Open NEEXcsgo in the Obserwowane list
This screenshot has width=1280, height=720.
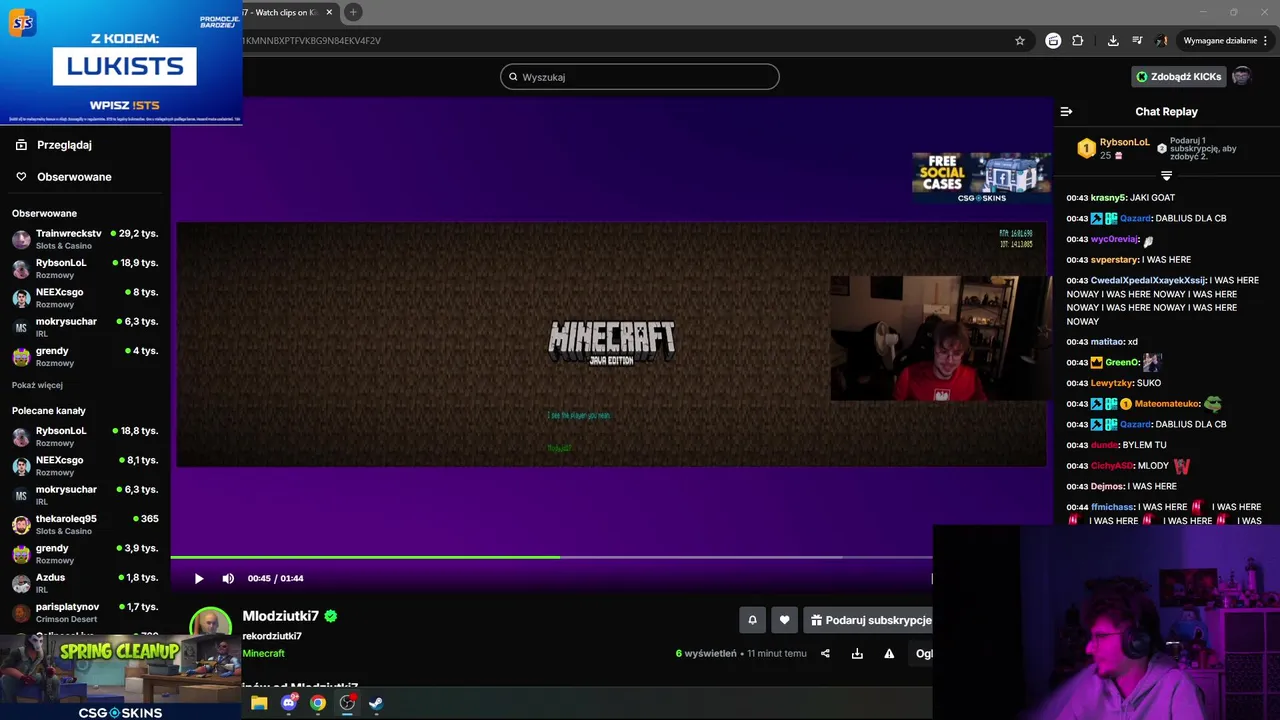[x=85, y=298]
